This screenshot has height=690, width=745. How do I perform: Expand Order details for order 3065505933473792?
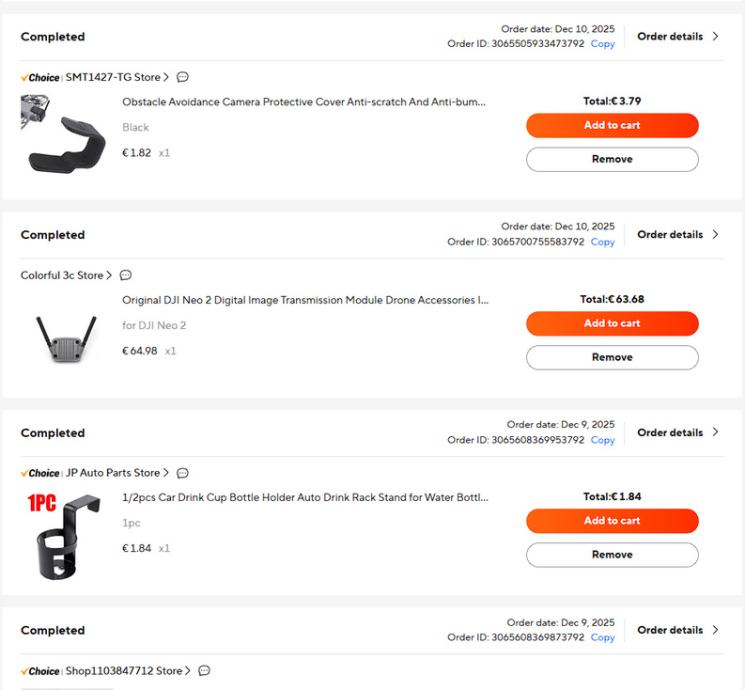tap(677, 36)
